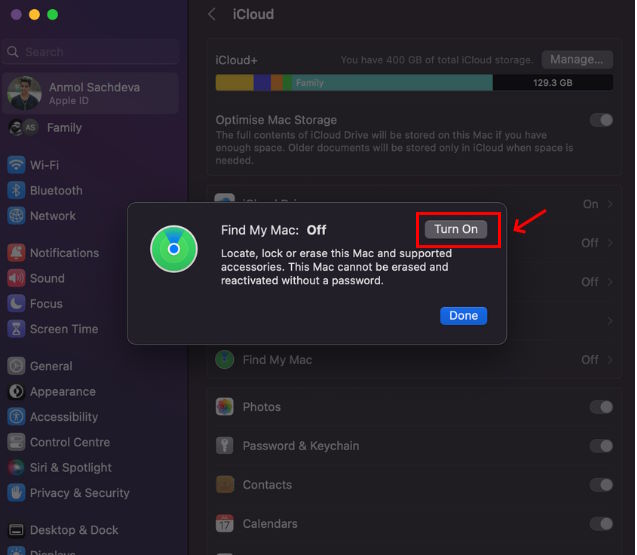637x555 pixels.
Task: Click the 129.3 GB free storage segment
Action: [x=553, y=83]
